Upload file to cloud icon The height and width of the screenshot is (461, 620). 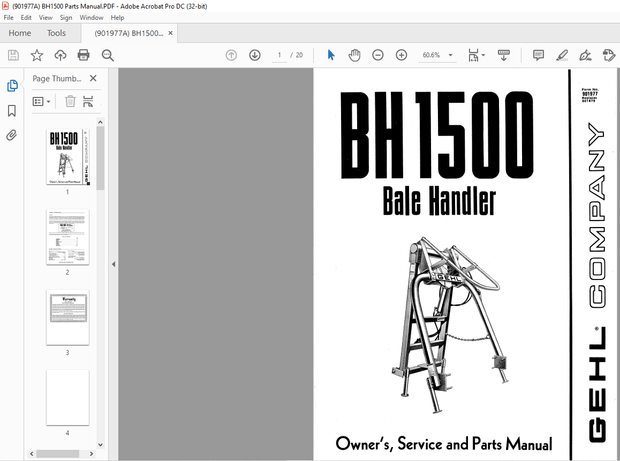pos(60,55)
